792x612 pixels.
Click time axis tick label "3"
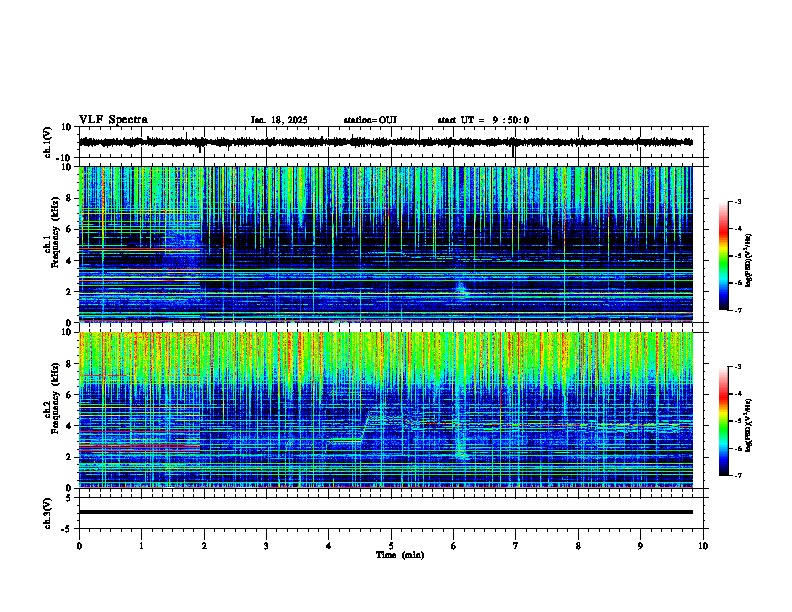coord(266,546)
